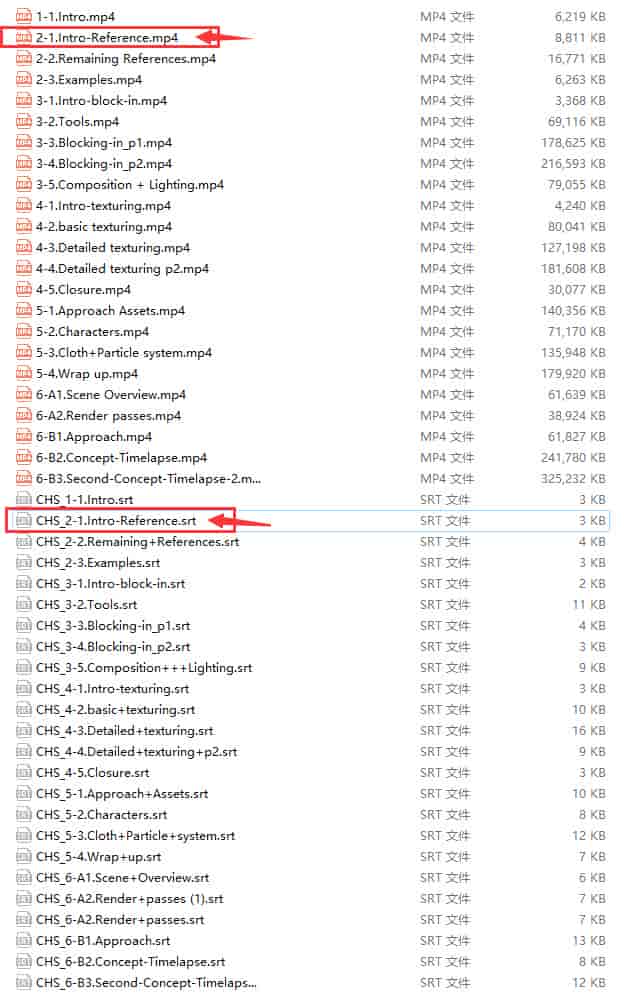The width and height of the screenshot is (638, 1006).
Task: Select 3-5.Composition + Lighting.mp4 in the list
Action: point(129,185)
